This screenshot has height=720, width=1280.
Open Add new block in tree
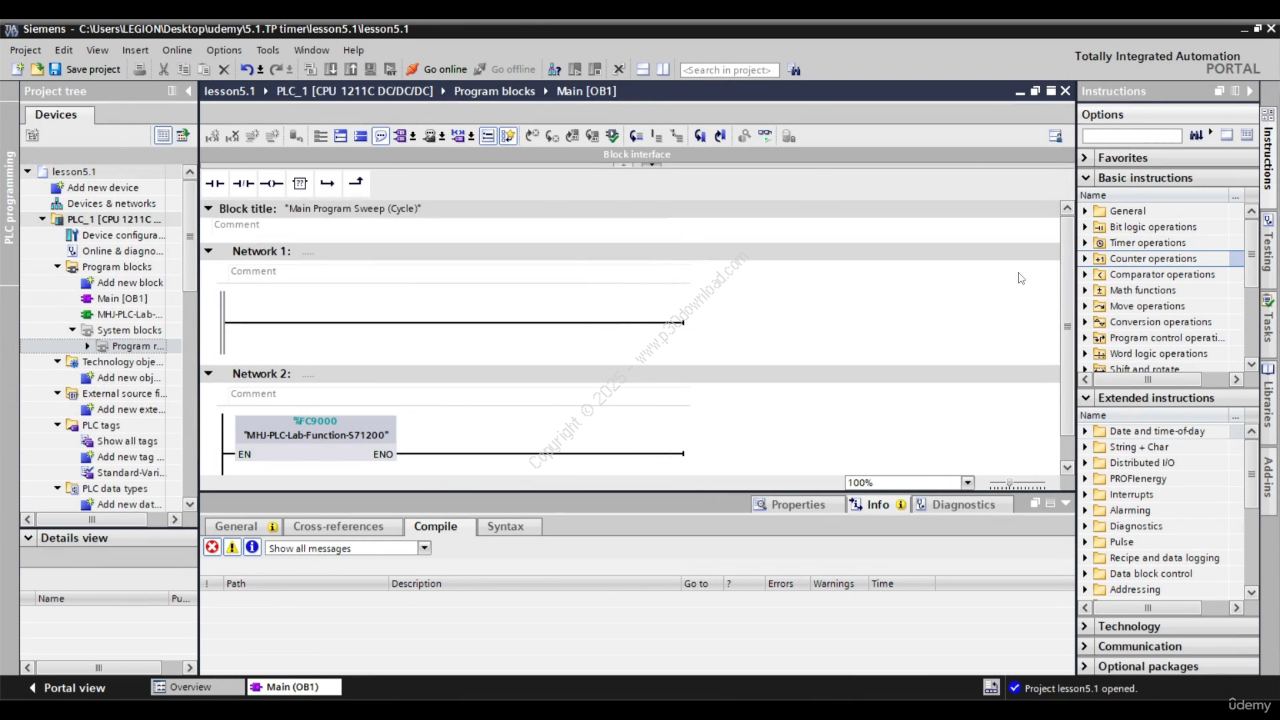point(129,283)
